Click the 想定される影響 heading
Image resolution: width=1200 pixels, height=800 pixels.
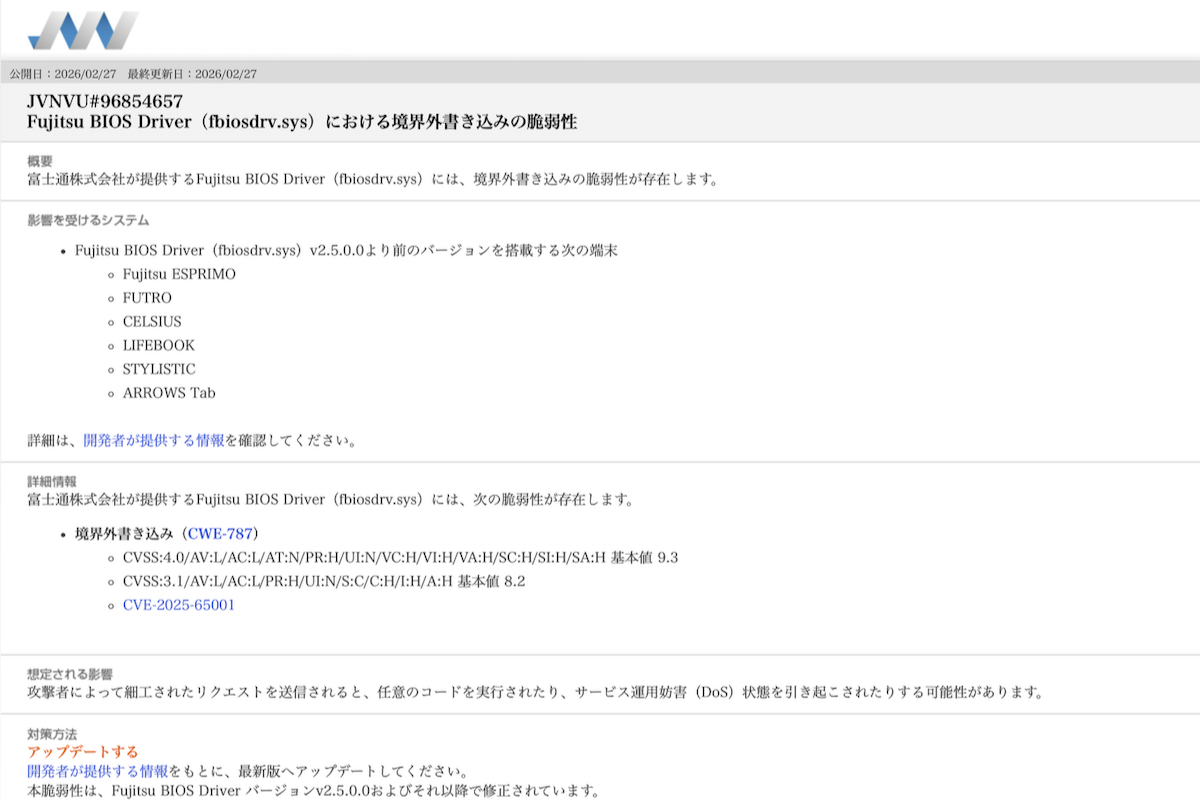pos(70,675)
